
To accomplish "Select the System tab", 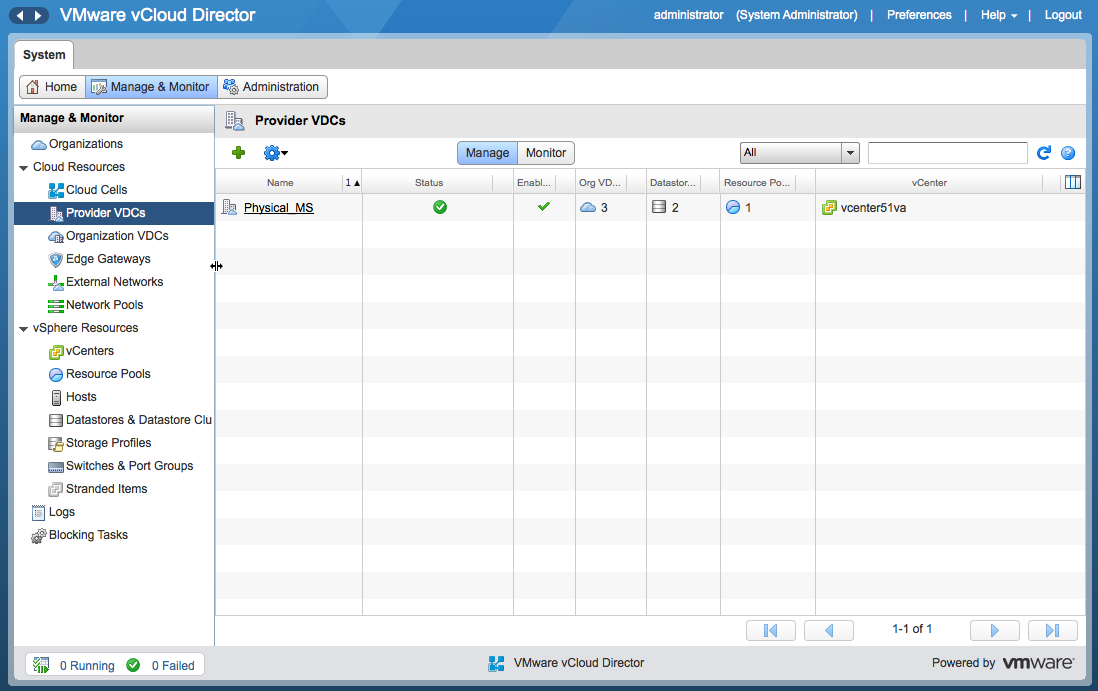I will click(x=44, y=55).
